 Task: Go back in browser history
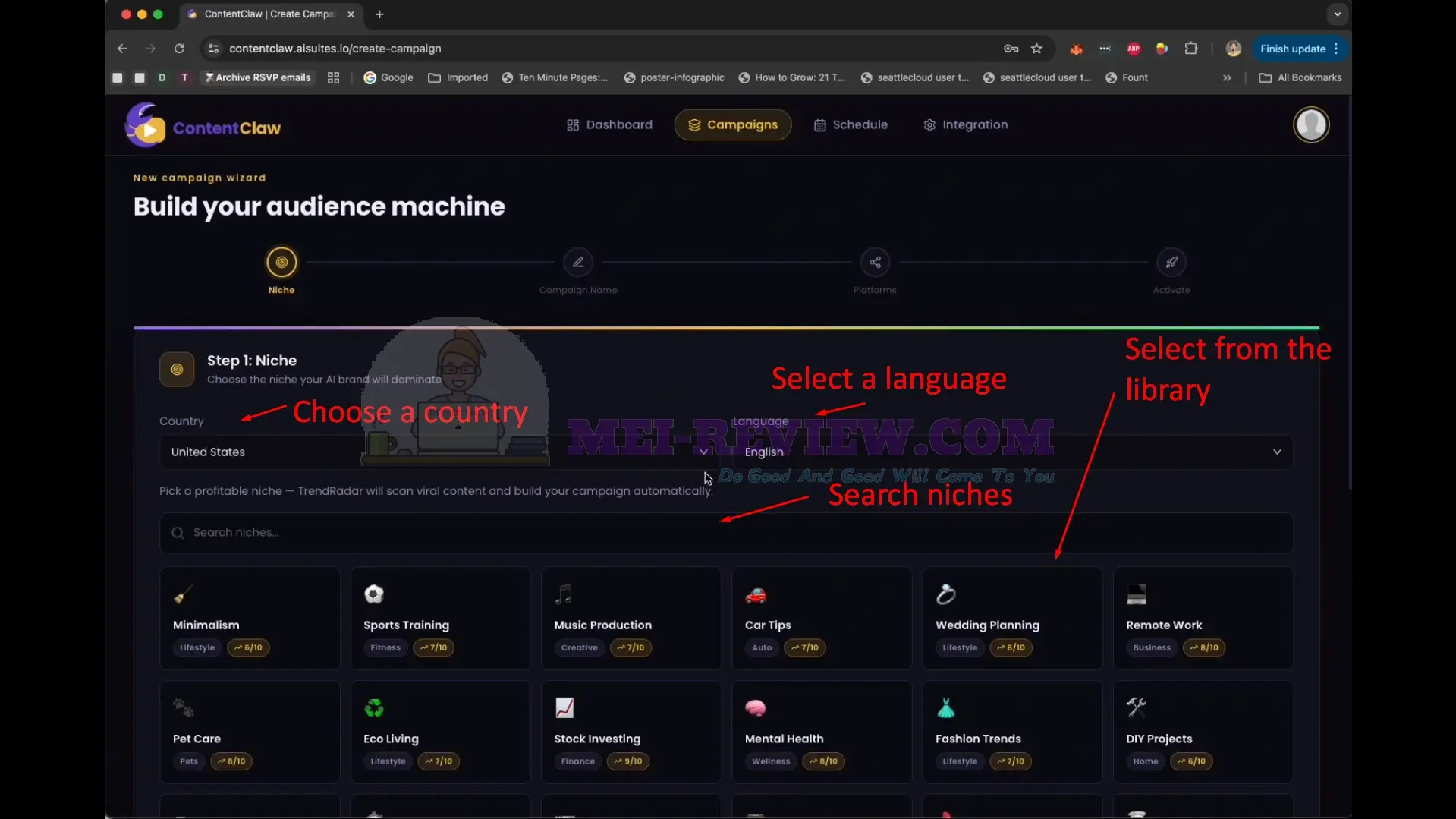tap(122, 49)
